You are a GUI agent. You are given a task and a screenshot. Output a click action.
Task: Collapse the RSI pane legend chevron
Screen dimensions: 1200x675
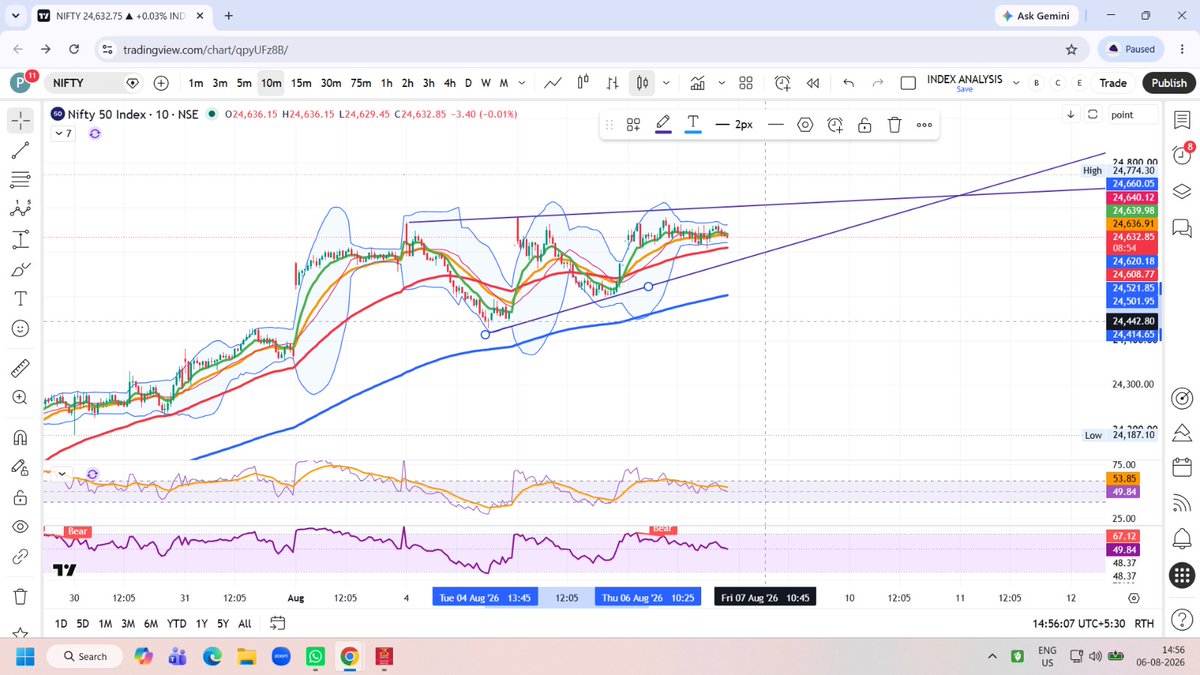point(62,473)
